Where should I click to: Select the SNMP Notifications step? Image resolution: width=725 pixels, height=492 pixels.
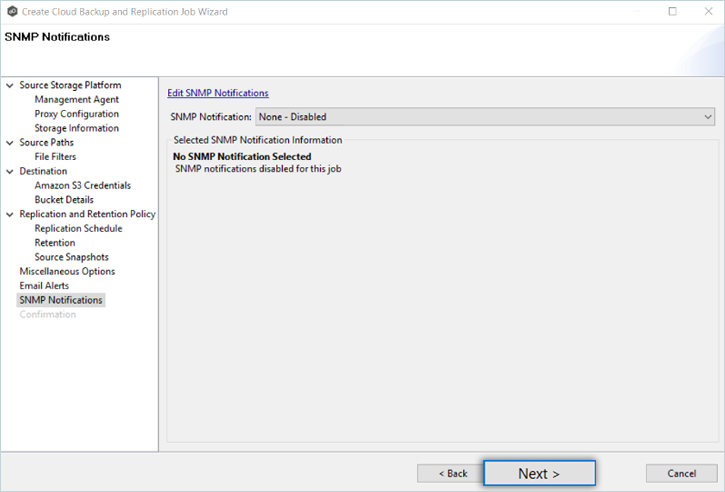click(61, 300)
